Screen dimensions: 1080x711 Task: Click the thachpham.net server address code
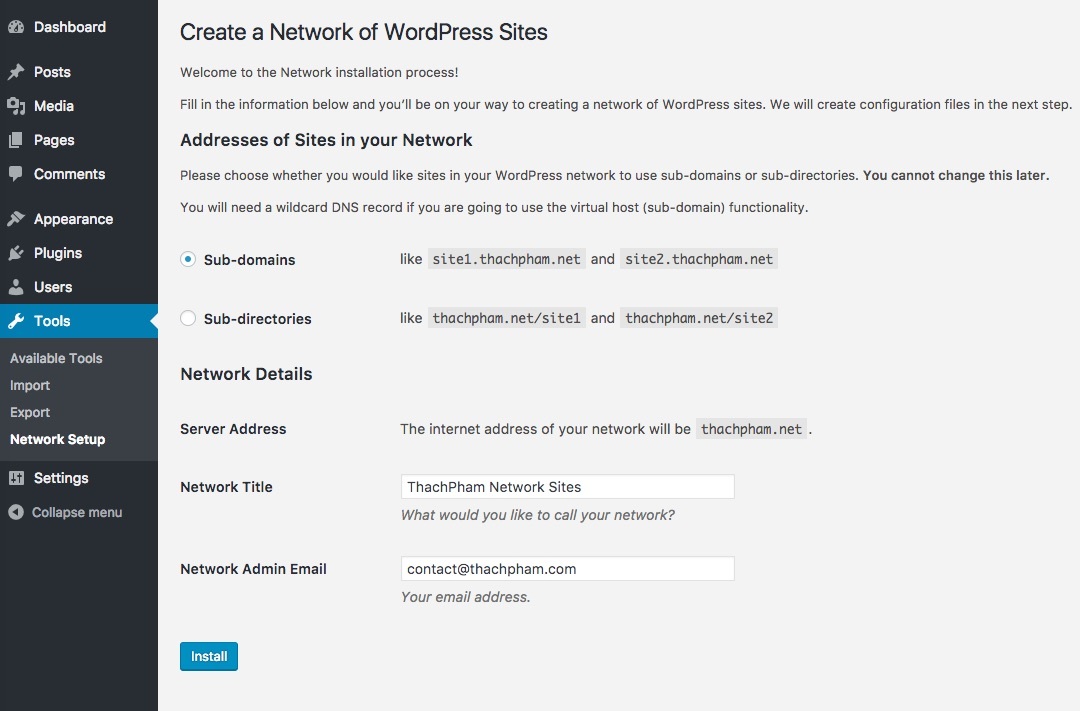(x=751, y=429)
